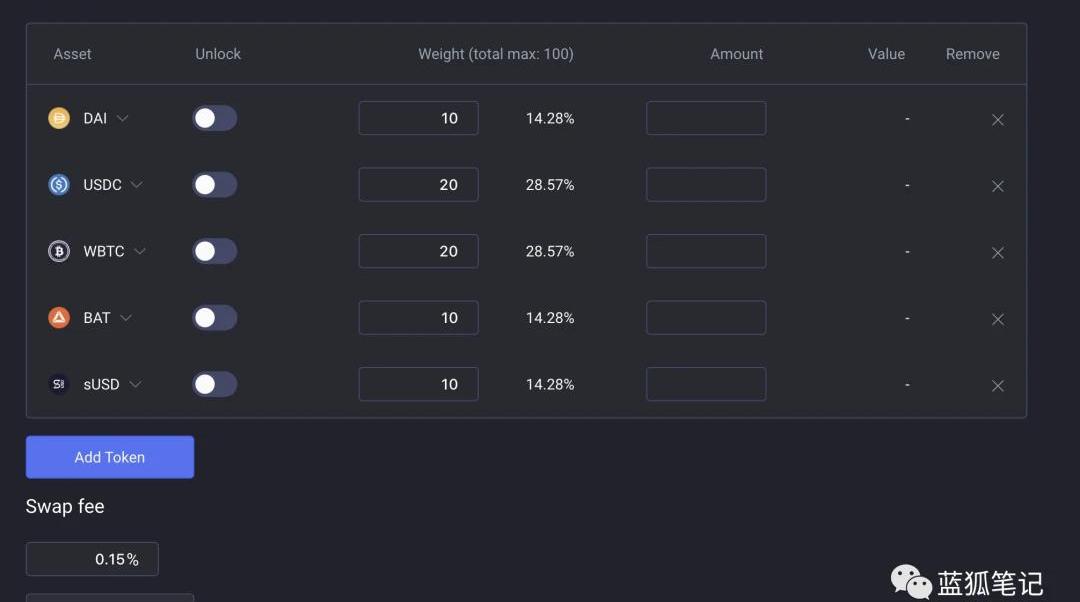
Task: Enable unlock for USDC
Action: (214, 185)
